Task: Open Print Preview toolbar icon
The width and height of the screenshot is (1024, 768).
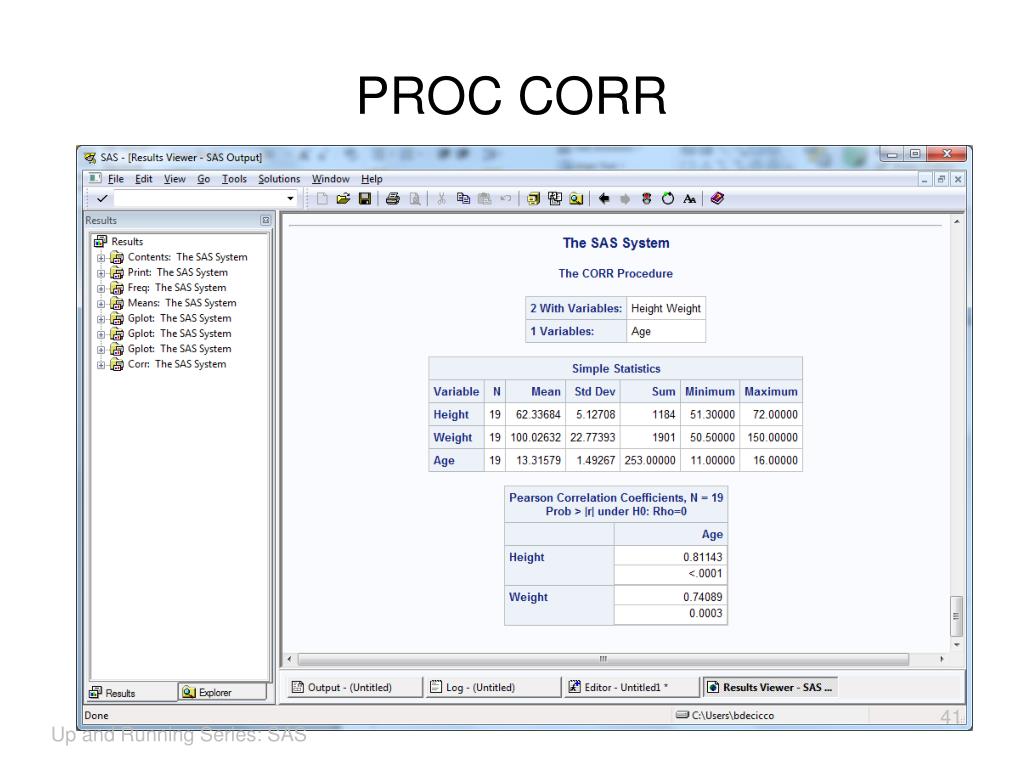Action: pyautogui.click(x=414, y=199)
